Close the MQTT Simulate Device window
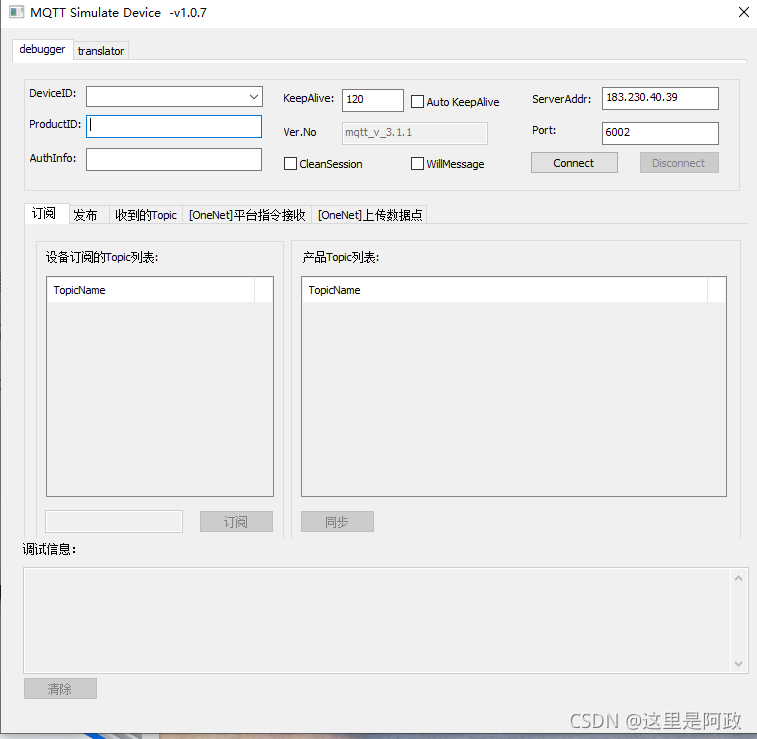 (x=744, y=12)
